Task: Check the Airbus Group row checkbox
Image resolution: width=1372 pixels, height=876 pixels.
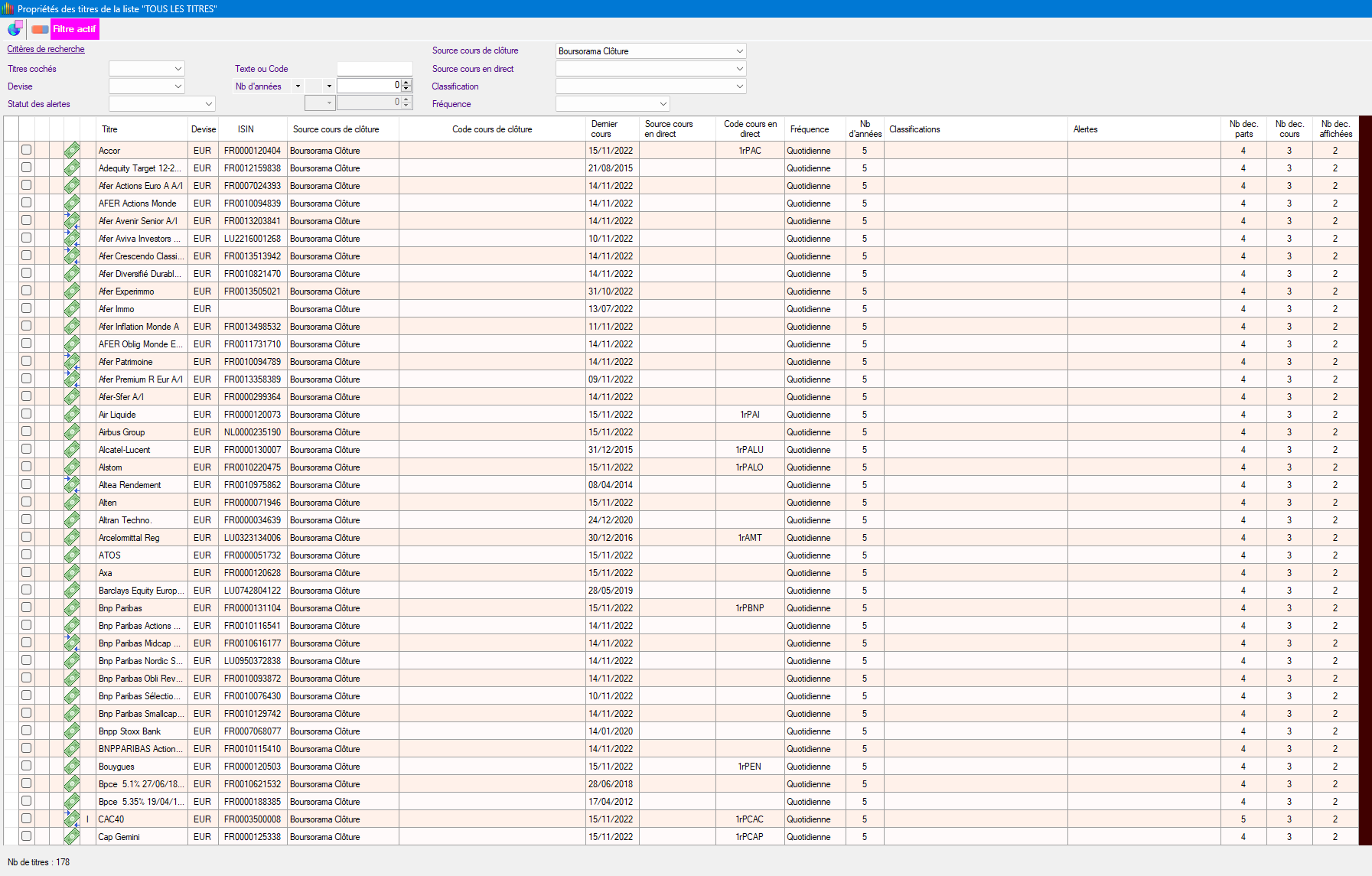Action: click(x=26, y=431)
